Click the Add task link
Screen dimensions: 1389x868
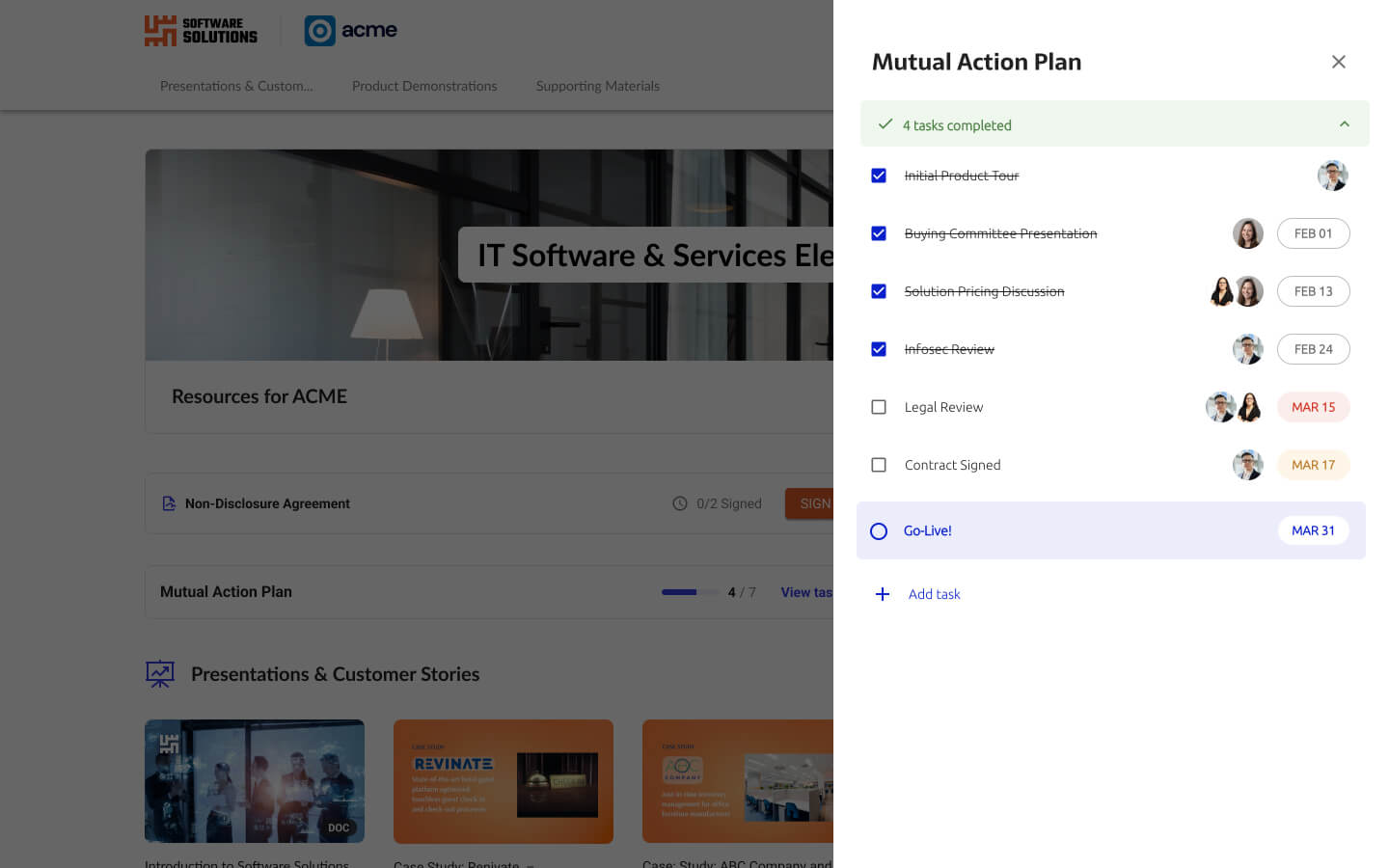pos(934,594)
